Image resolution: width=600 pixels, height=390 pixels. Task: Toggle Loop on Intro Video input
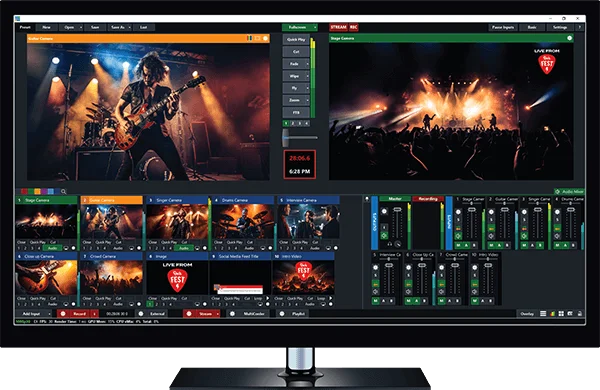(x=321, y=298)
